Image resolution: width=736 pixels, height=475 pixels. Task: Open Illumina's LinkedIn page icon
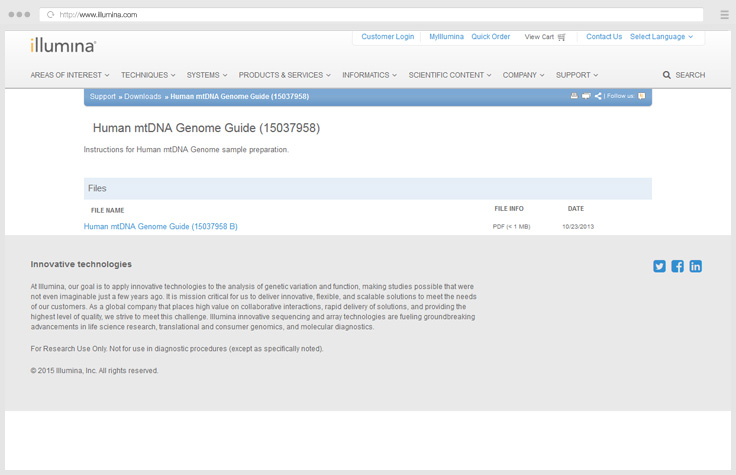pyautogui.click(x=695, y=266)
